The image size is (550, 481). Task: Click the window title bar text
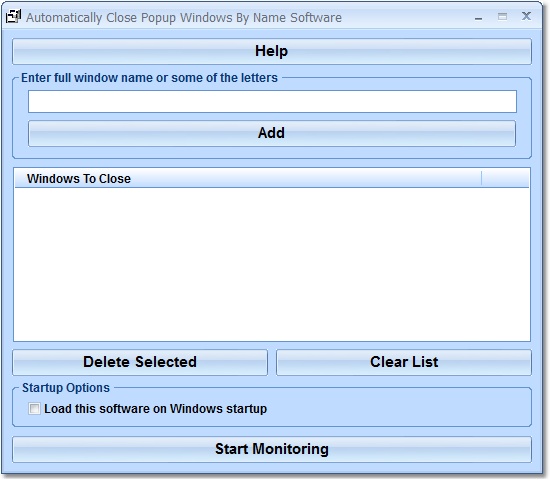[x=184, y=18]
